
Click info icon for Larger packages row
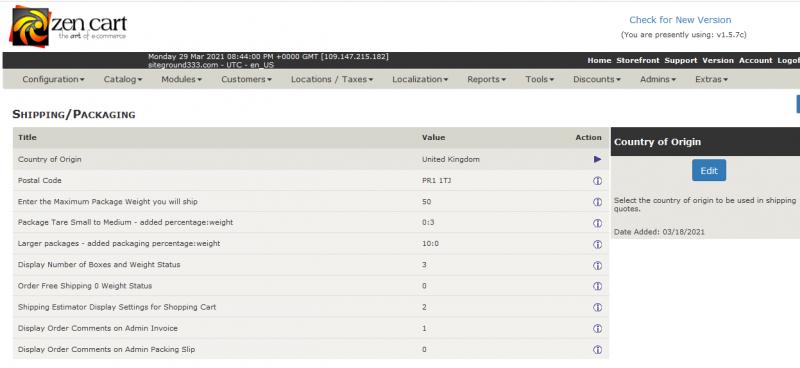(597, 244)
